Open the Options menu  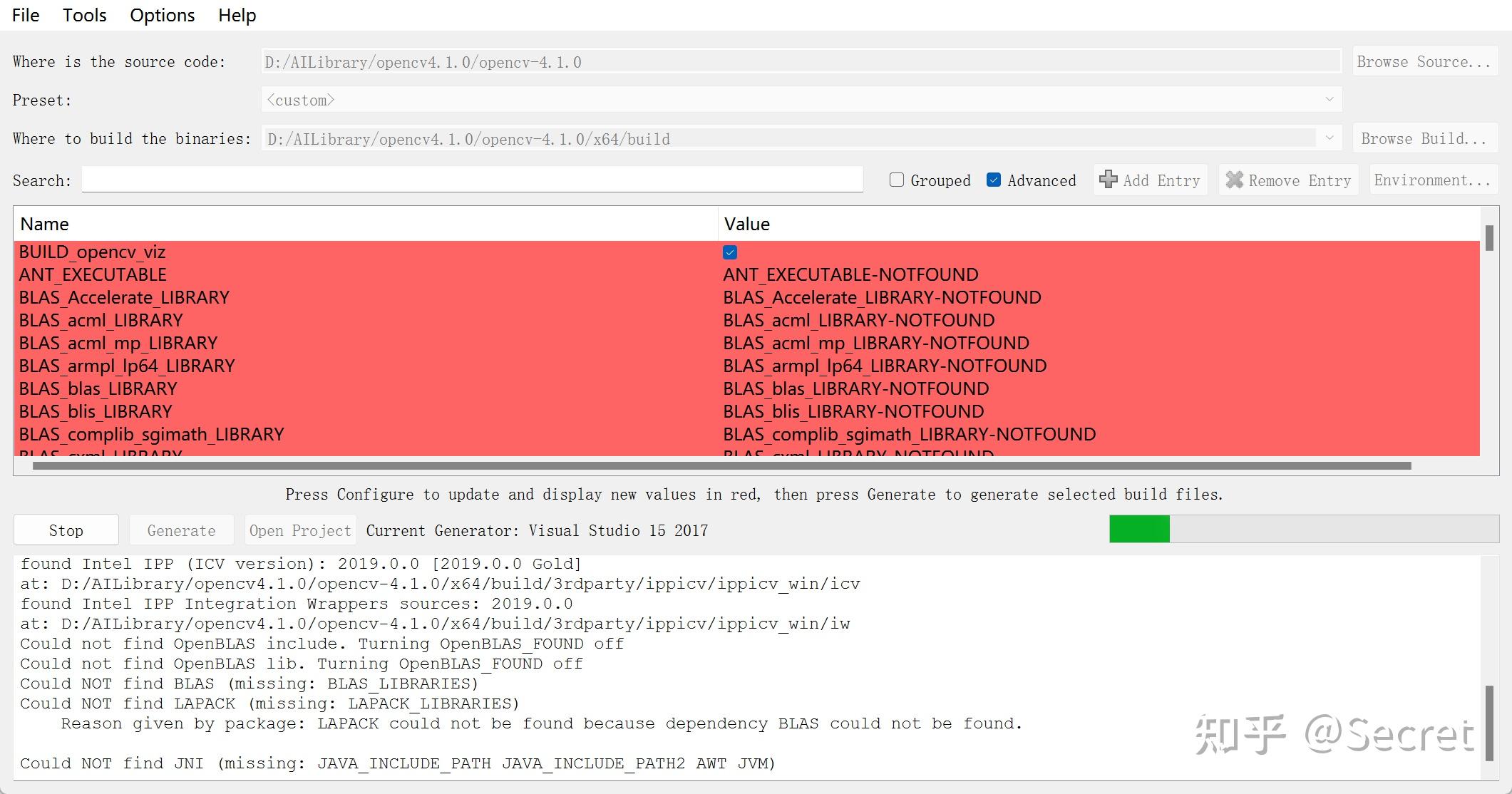point(163,15)
